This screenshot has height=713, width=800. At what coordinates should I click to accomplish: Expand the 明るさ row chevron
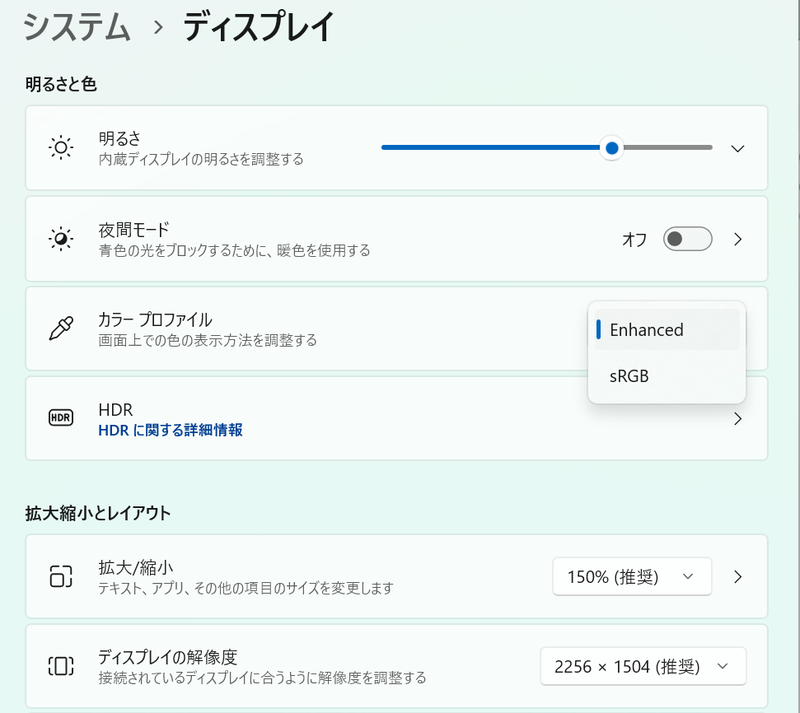coord(737,147)
